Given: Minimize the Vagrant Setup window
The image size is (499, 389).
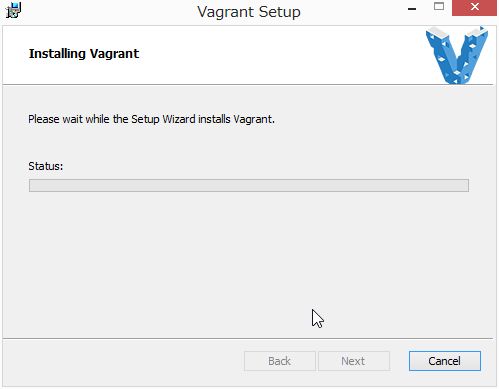Looking at the screenshot, I should pos(412,9).
